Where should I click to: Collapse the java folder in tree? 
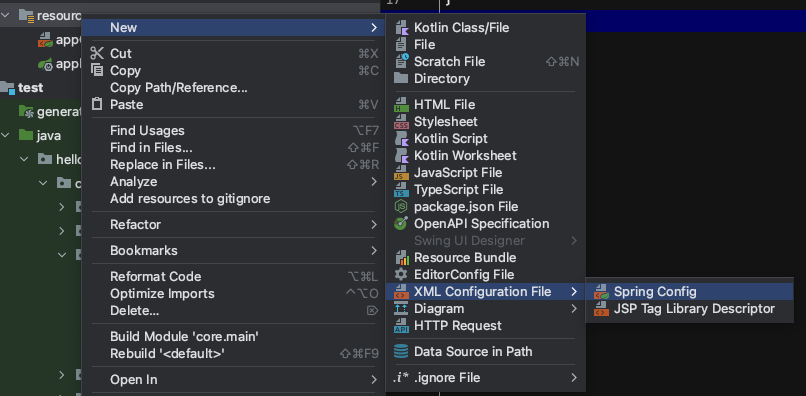(6, 136)
